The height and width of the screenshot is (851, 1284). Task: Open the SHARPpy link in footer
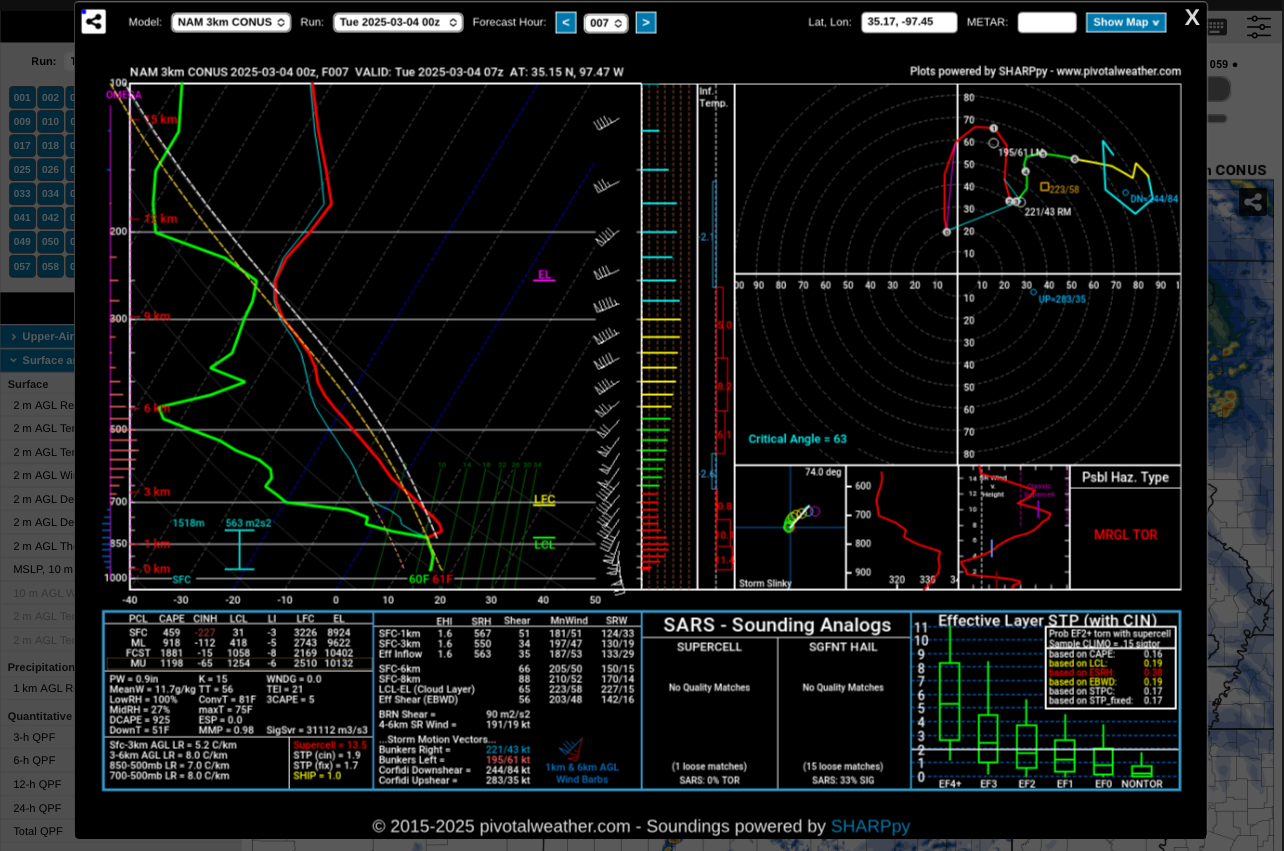pyautogui.click(x=870, y=826)
